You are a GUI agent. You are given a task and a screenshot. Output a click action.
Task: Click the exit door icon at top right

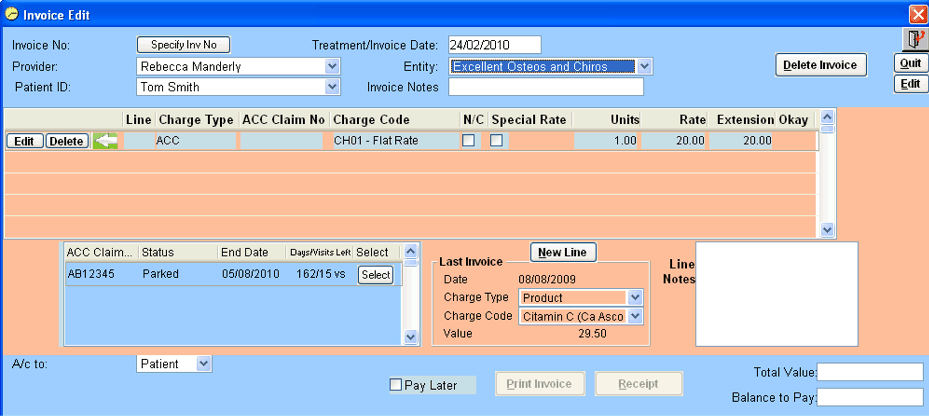[911, 40]
